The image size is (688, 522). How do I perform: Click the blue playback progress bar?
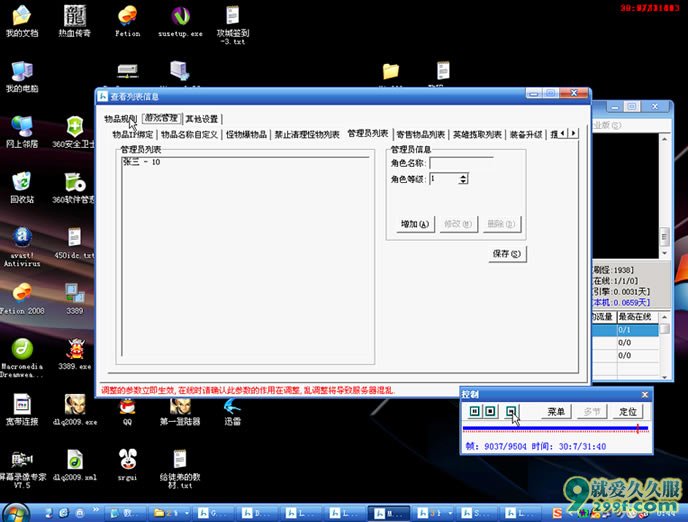coord(555,428)
